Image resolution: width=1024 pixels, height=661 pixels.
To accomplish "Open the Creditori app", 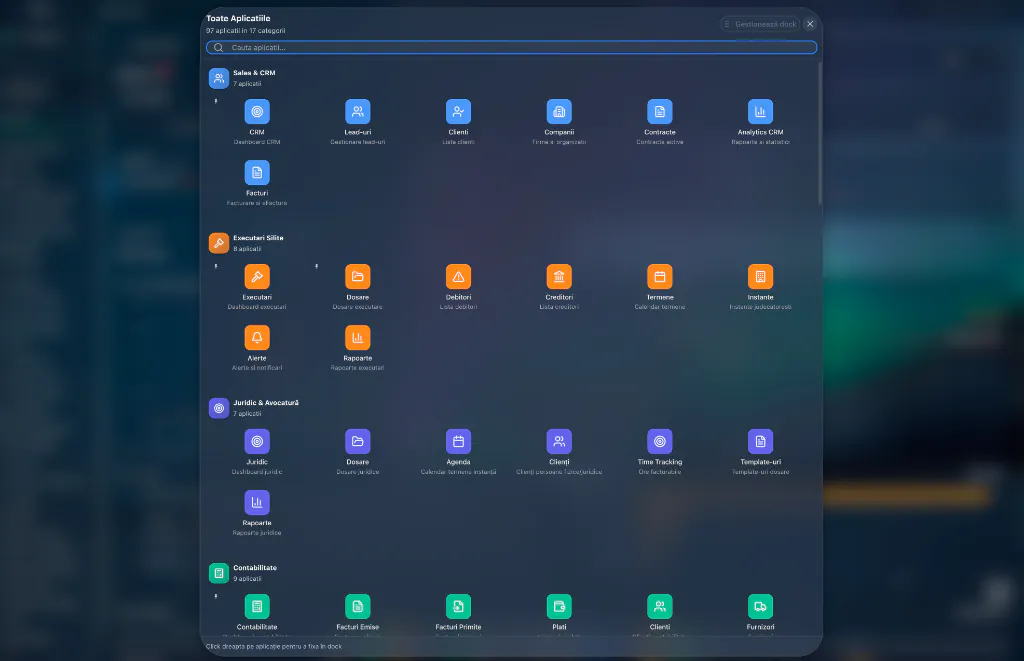I will click(x=559, y=277).
